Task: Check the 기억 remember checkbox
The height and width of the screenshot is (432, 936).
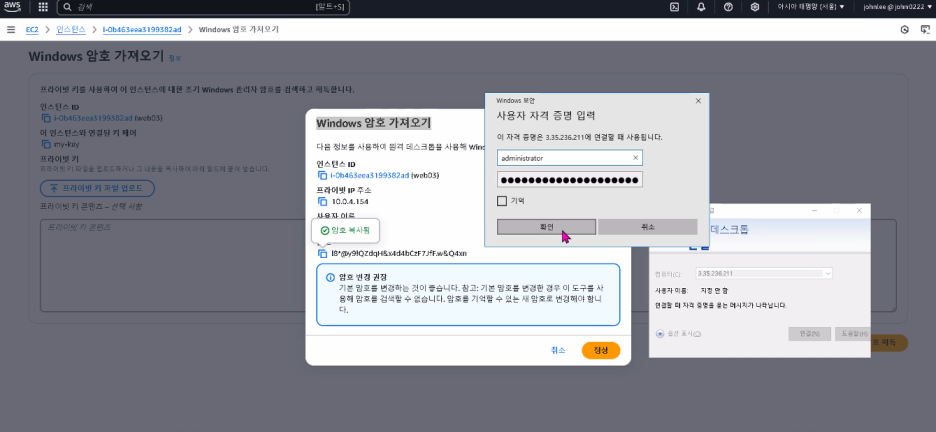Action: tap(501, 201)
